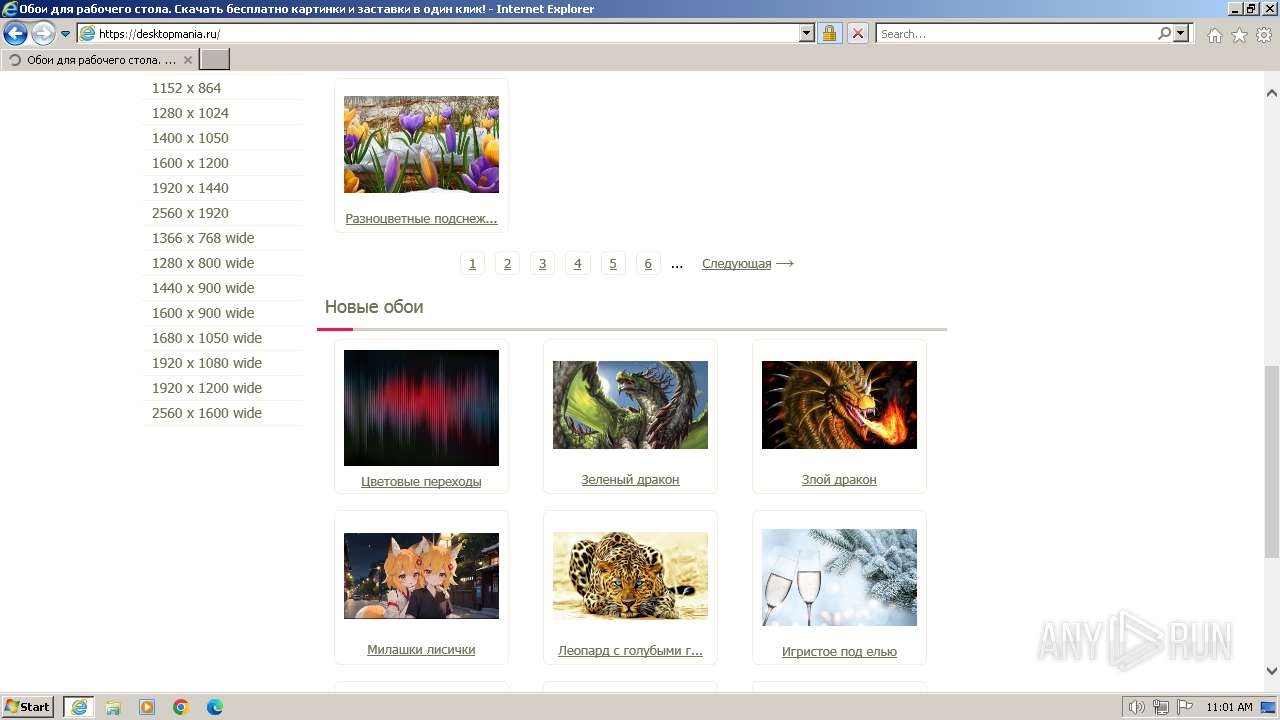Go to pagination page 1
The width and height of the screenshot is (1280, 720).
pyautogui.click(x=472, y=264)
